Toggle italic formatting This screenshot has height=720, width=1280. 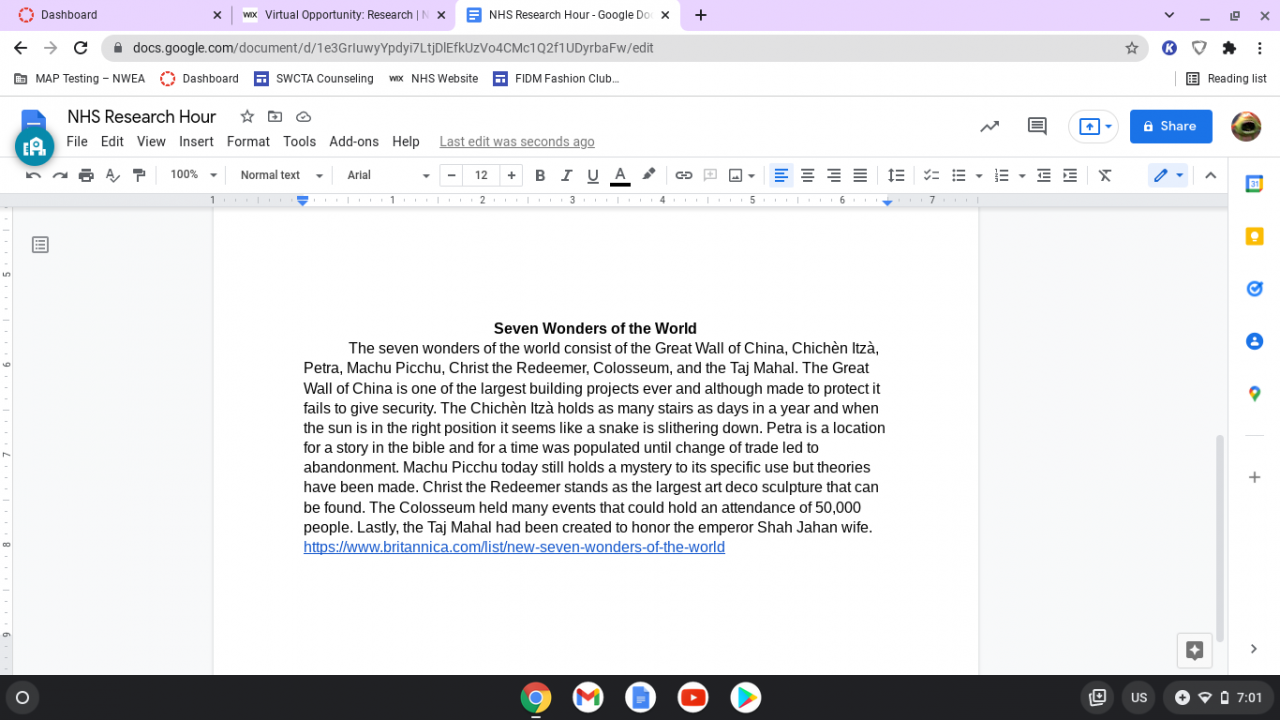566,175
